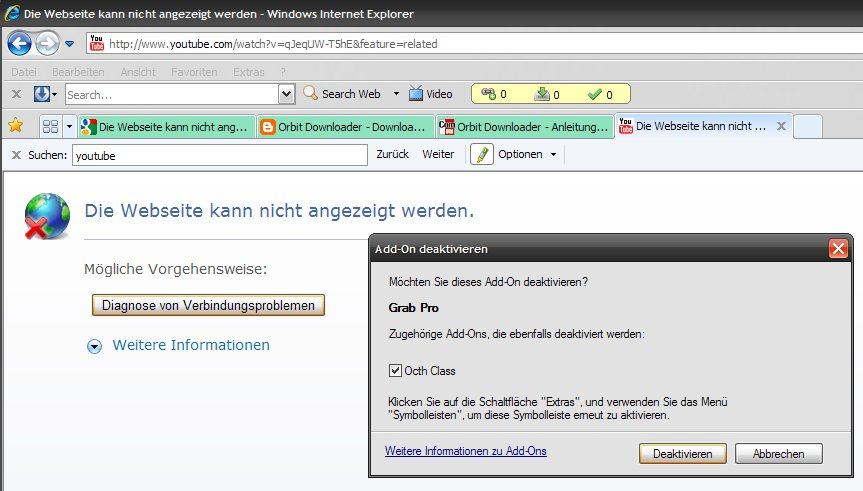
Task: Open the Ansicht menu
Action: coord(138,72)
